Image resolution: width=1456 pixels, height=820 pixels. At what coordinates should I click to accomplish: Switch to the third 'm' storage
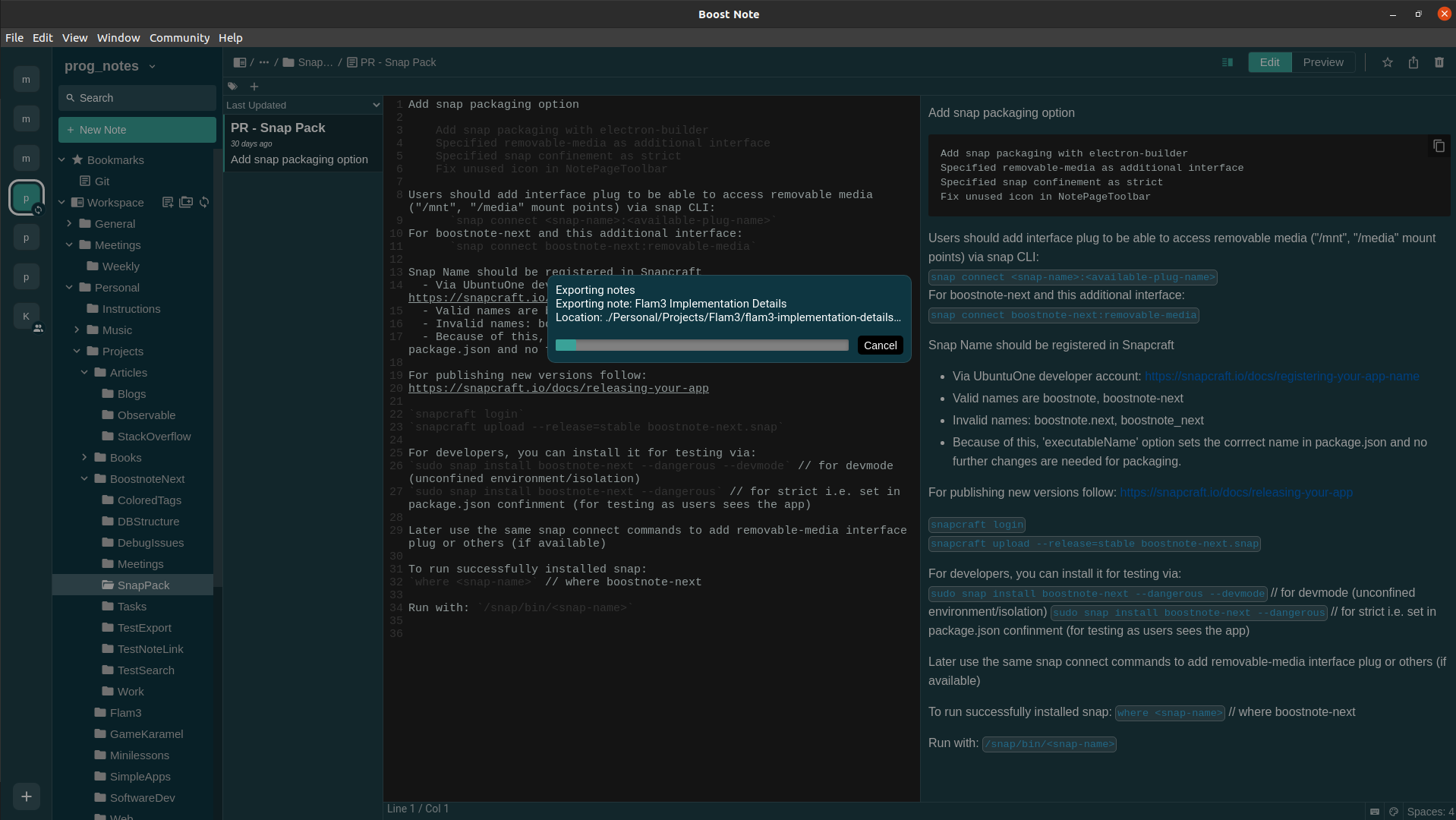tap(27, 158)
